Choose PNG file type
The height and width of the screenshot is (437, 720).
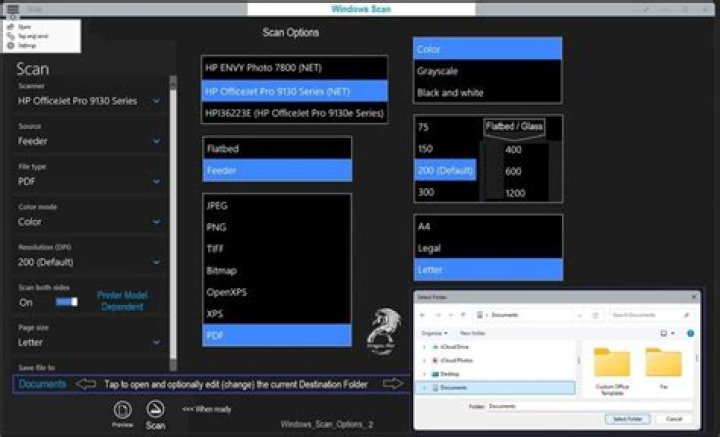tap(277, 227)
